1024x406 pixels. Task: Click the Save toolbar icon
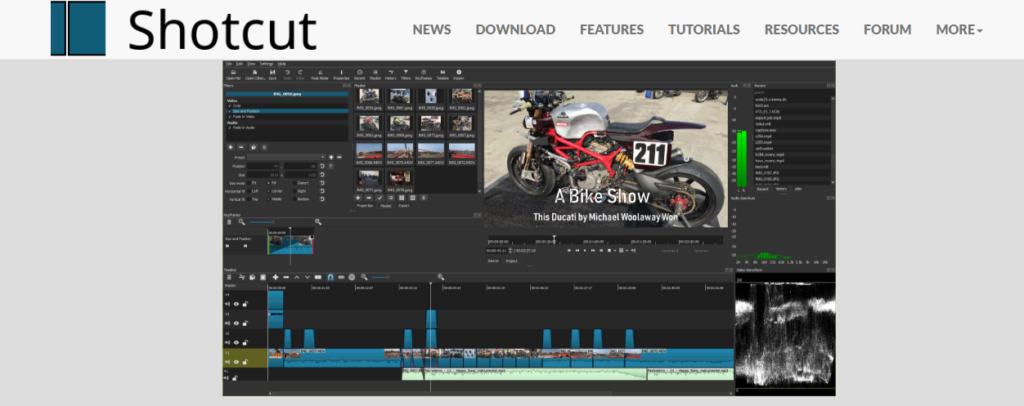coord(272,74)
